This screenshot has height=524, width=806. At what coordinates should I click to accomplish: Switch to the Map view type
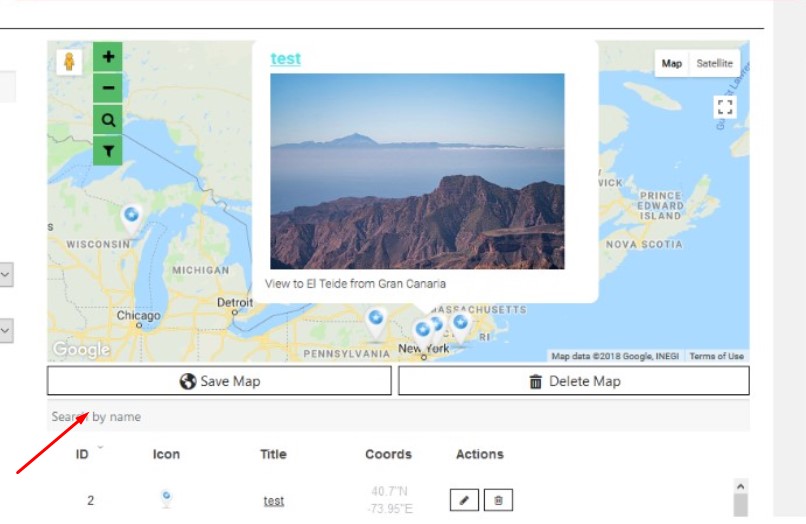coord(672,63)
